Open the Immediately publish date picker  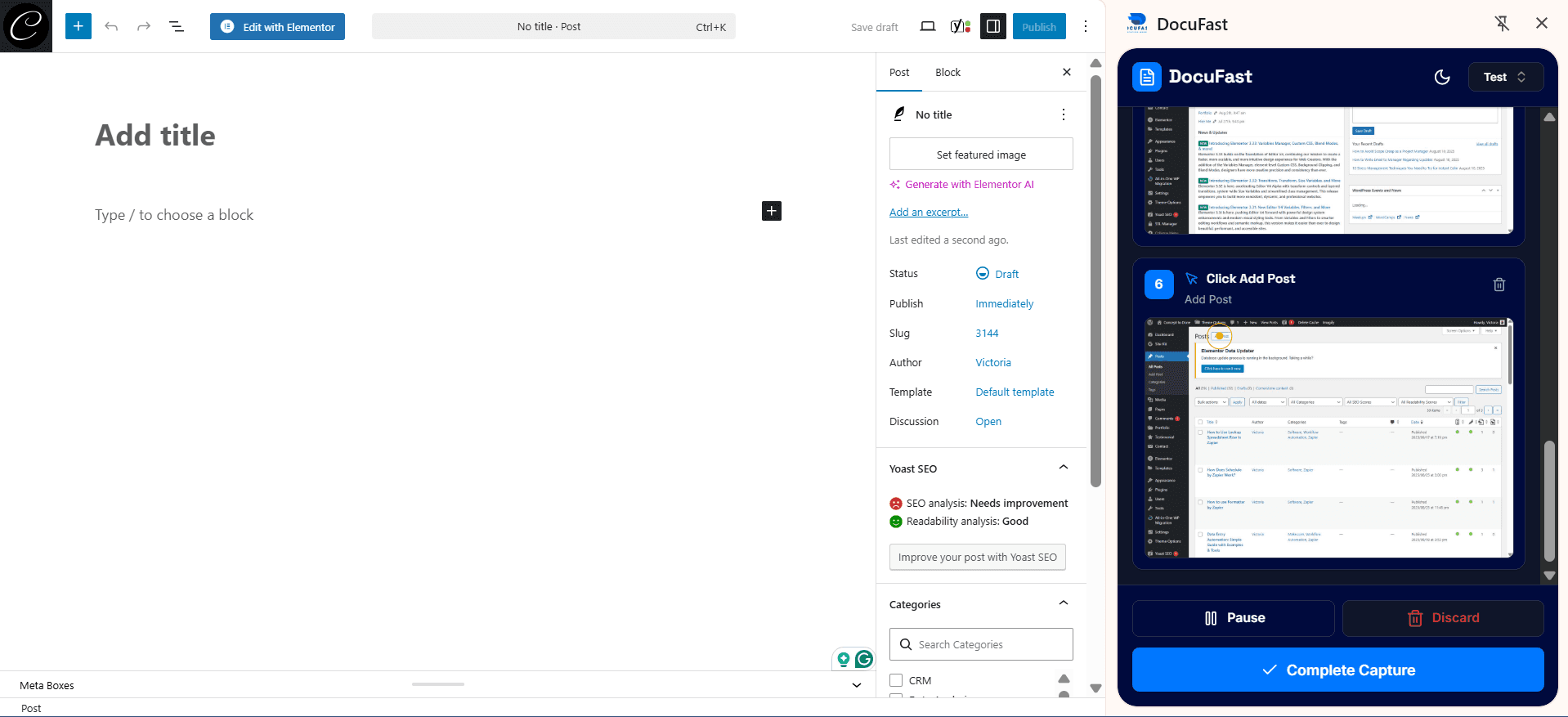[x=1005, y=303]
